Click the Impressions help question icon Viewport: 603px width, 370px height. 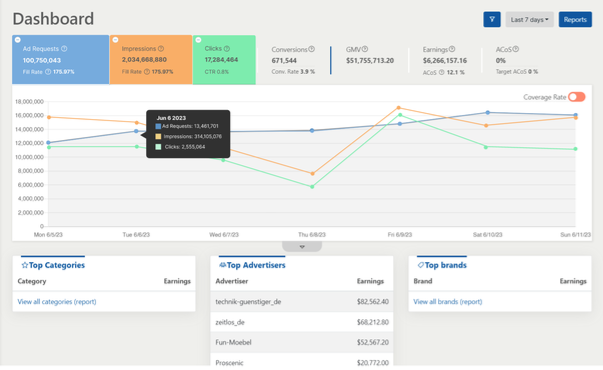tap(161, 49)
